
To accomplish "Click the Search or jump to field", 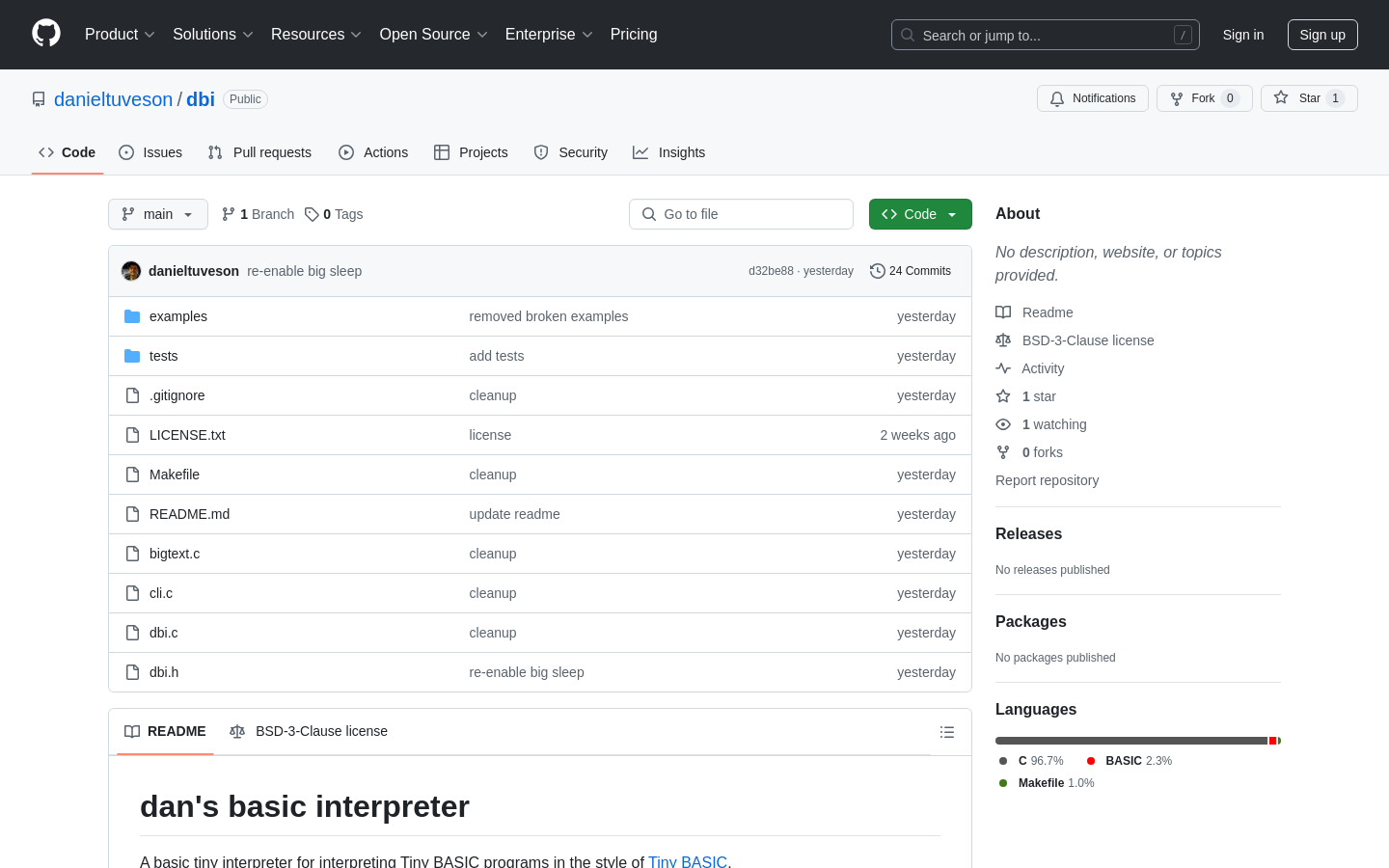I will point(1046,35).
